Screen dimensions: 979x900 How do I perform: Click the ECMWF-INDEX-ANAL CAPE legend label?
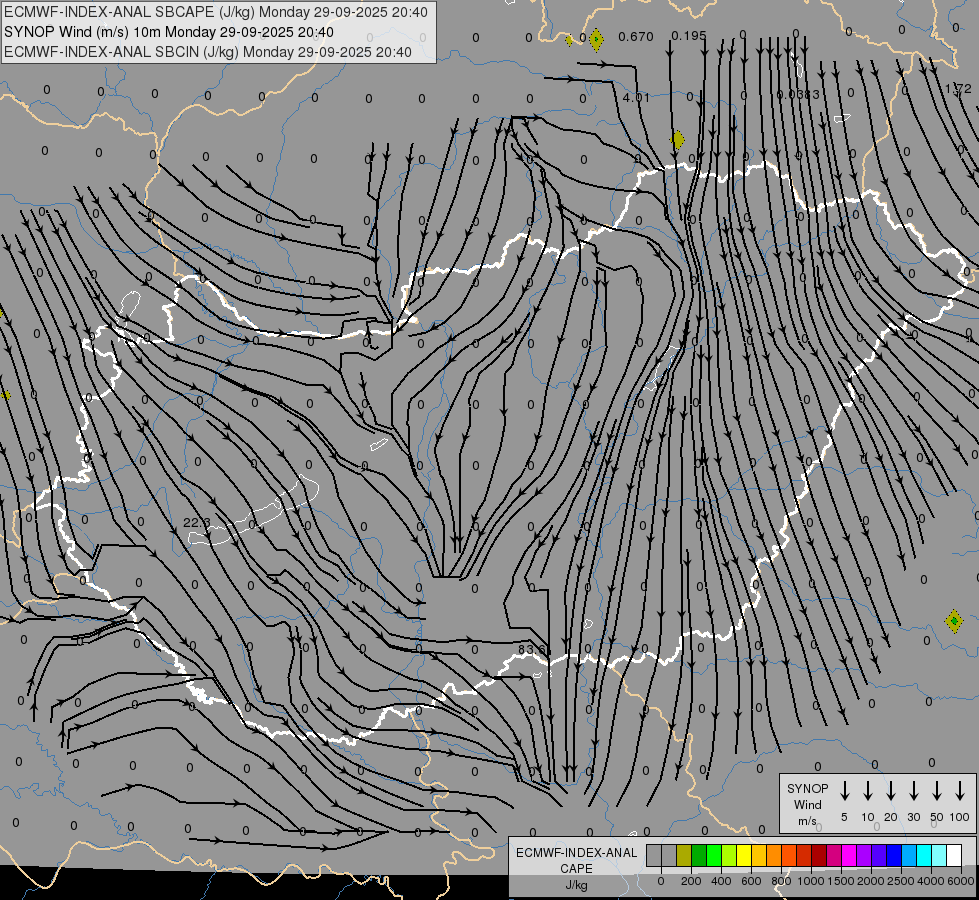[576, 860]
